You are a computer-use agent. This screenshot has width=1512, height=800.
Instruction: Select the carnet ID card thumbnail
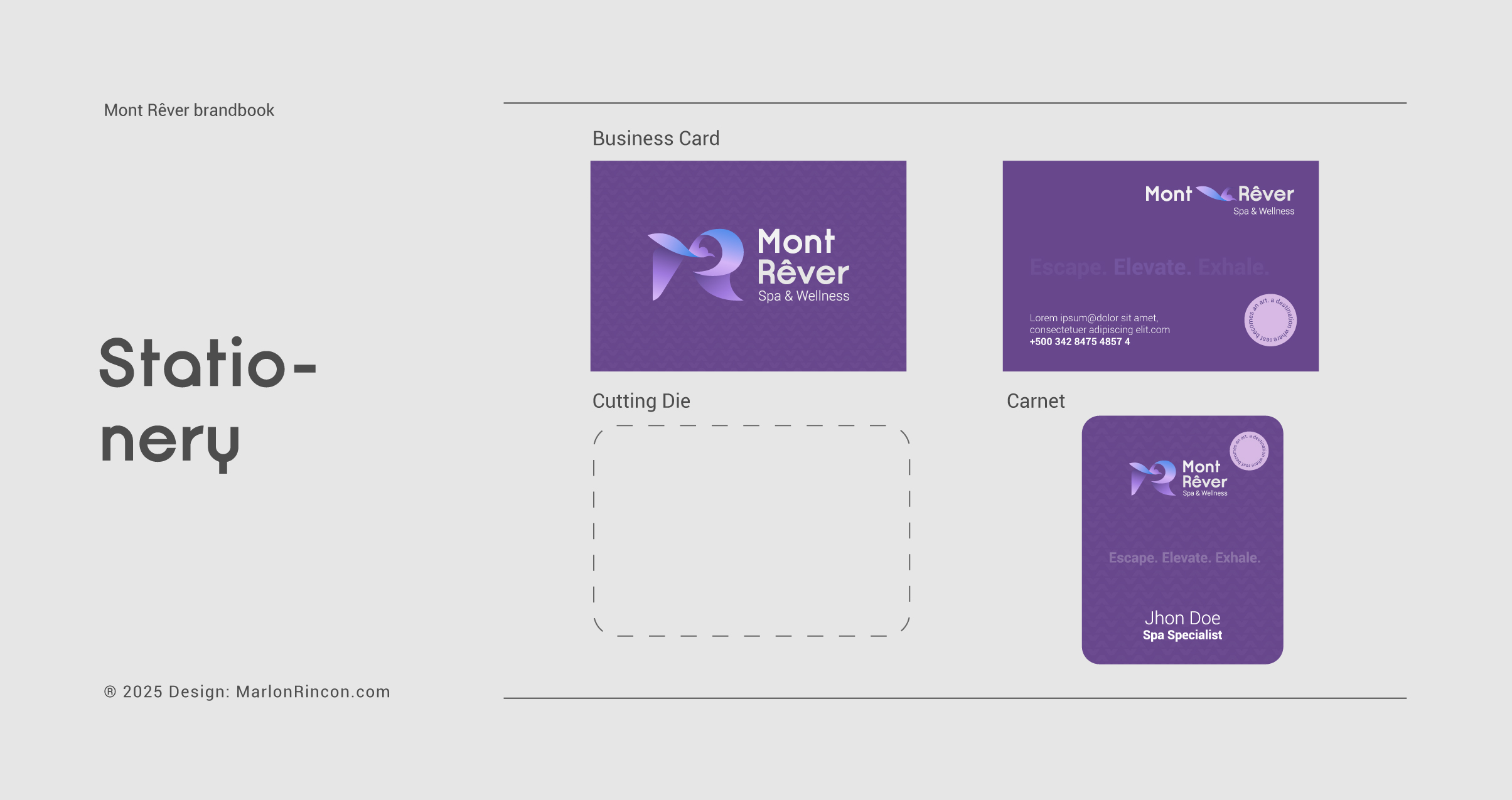tap(1182, 540)
